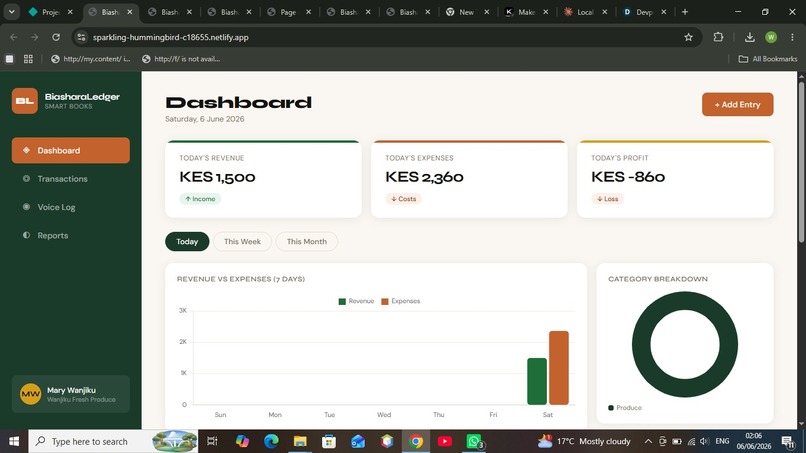Viewport: 806px width, 453px height.
Task: Toggle the Produce legend in breakdown
Action: 625,407
